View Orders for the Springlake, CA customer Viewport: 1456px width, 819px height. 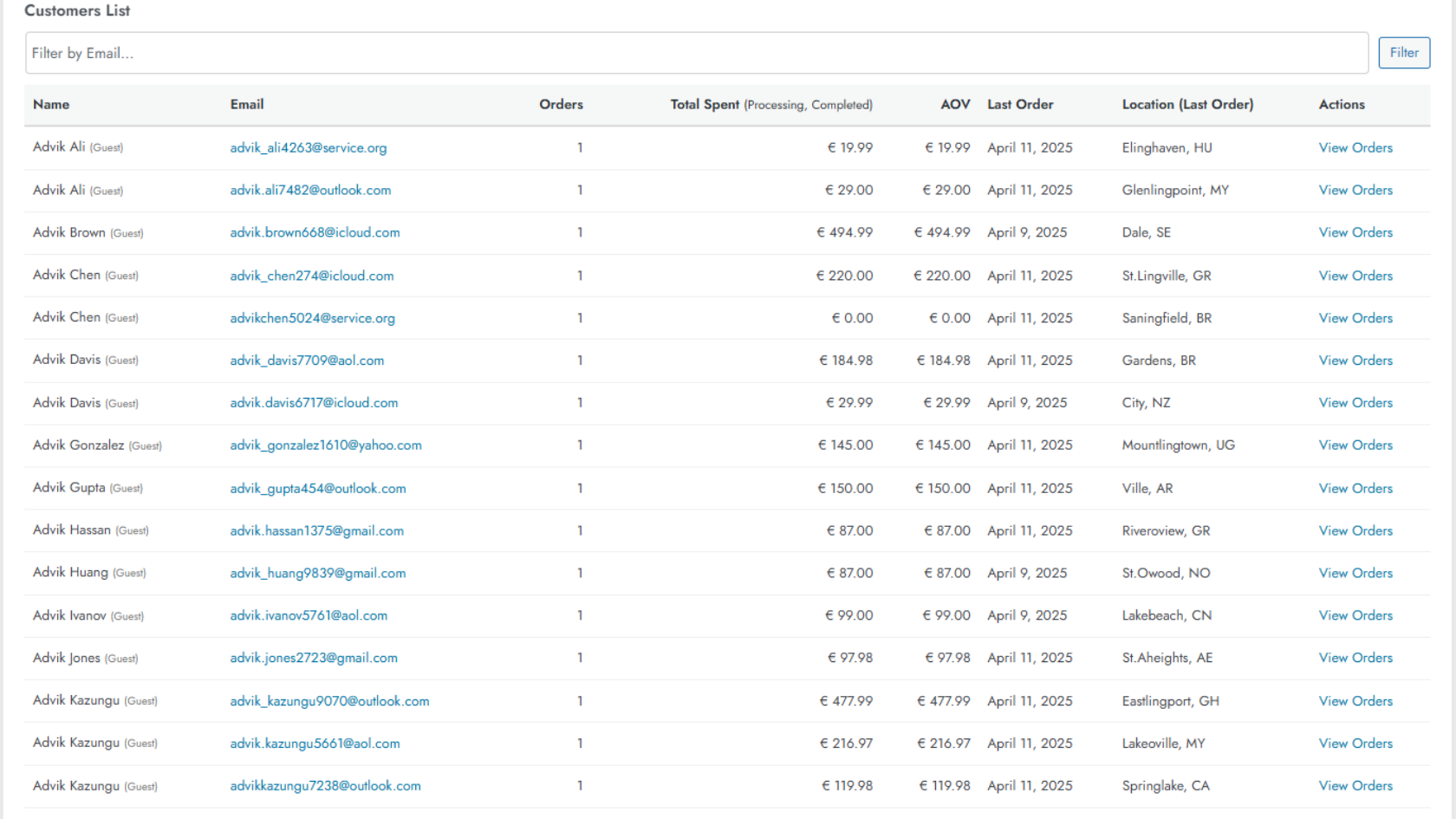tap(1355, 786)
